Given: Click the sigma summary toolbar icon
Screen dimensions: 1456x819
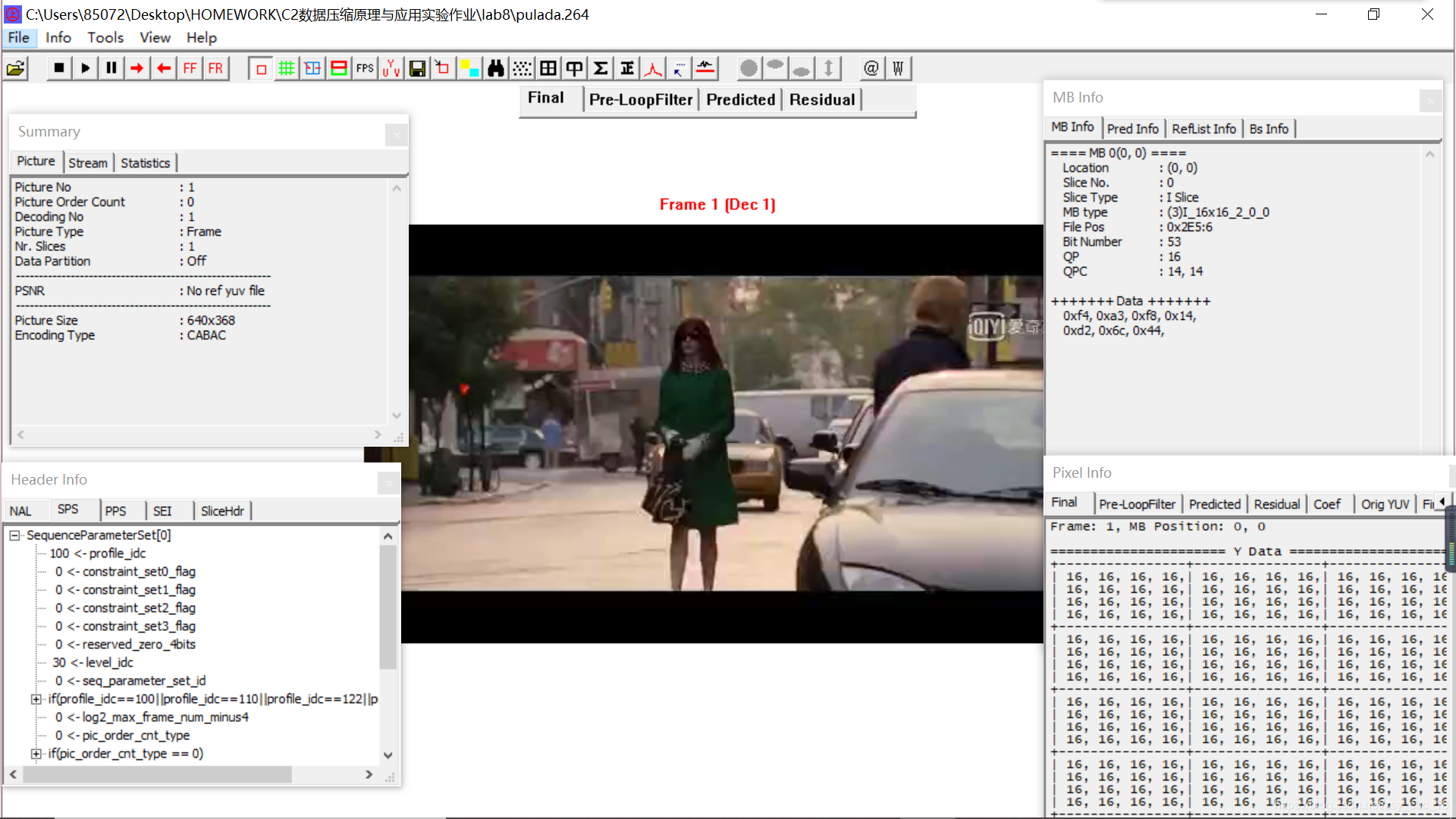Looking at the screenshot, I should click(601, 69).
